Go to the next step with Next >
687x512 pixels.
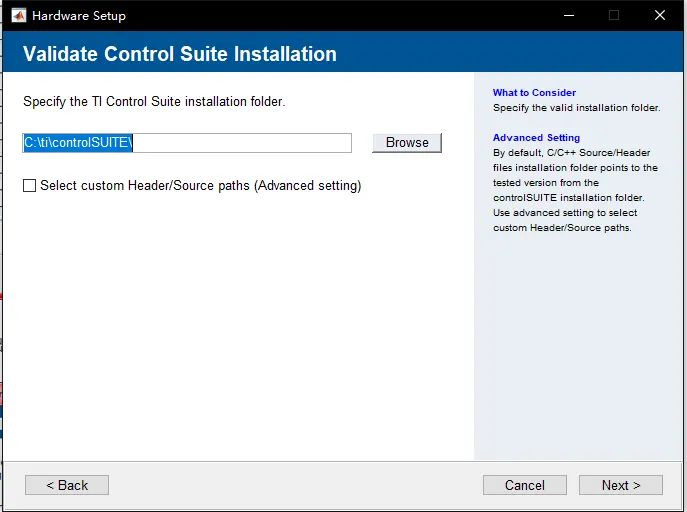[621, 485]
